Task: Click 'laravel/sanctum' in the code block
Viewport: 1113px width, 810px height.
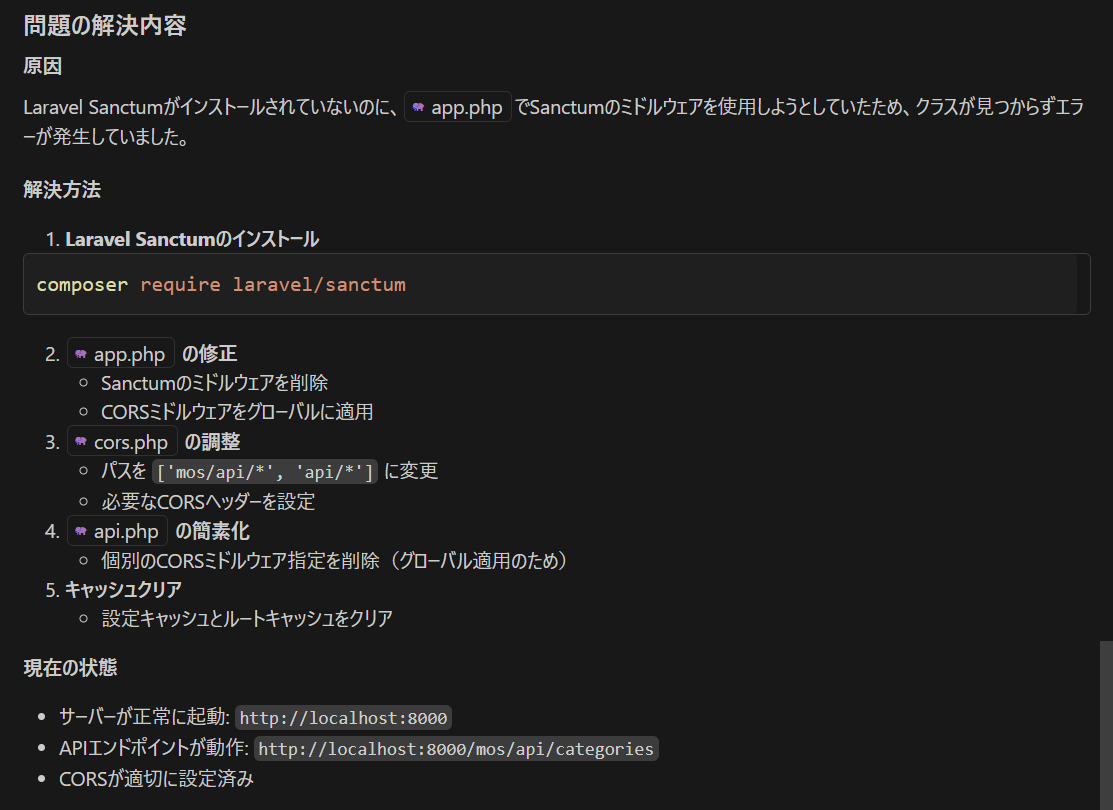Action: (x=319, y=285)
